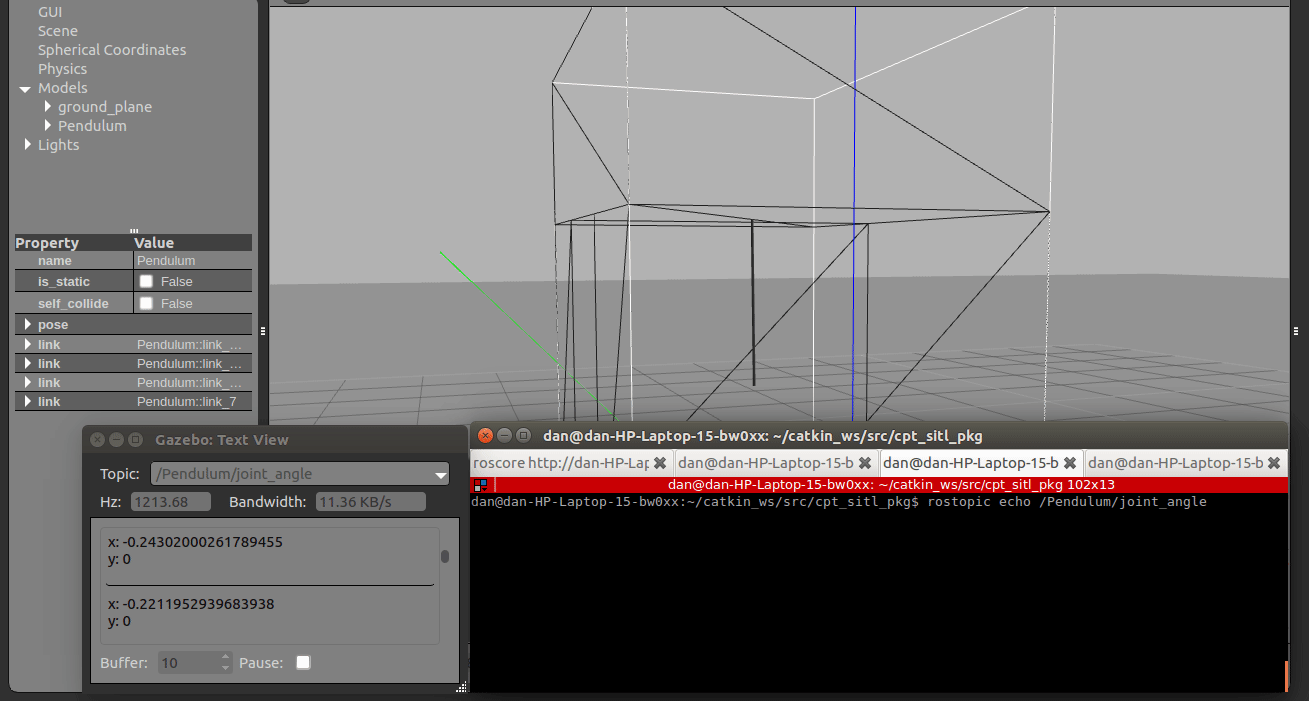Increase the Buffer value with up arrow
The width and height of the screenshot is (1309, 701).
(226, 657)
